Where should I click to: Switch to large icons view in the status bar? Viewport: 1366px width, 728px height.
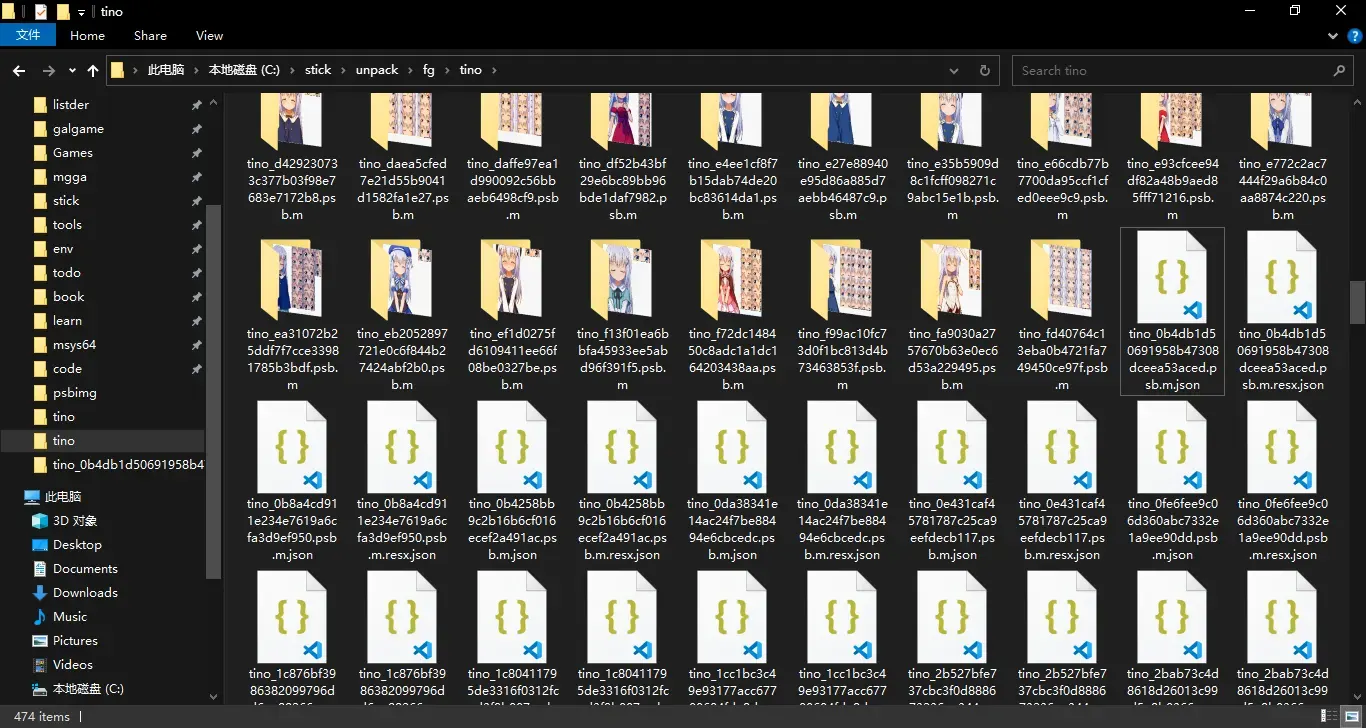tap(1349, 716)
